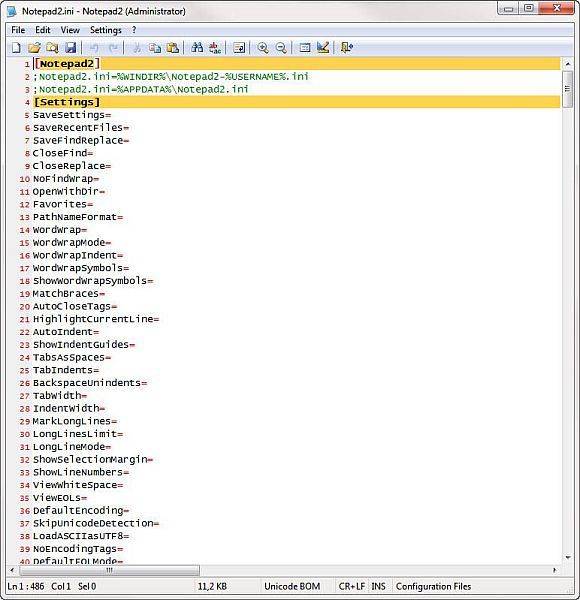Click the 'Configuration Files' scheme status
This screenshot has width=580, height=600.
click(x=433, y=586)
